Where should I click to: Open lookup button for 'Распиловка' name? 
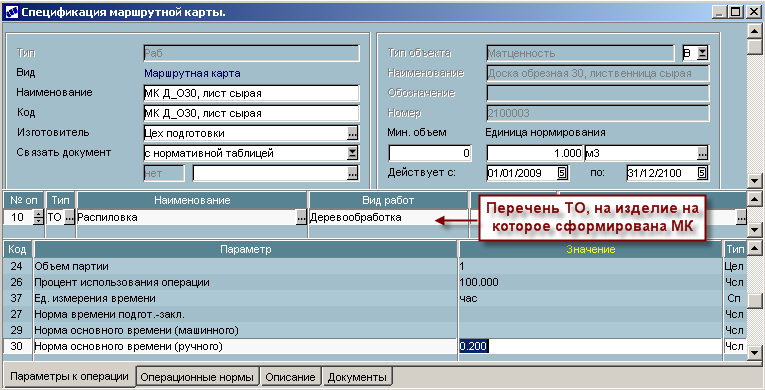pyautogui.click(x=302, y=218)
